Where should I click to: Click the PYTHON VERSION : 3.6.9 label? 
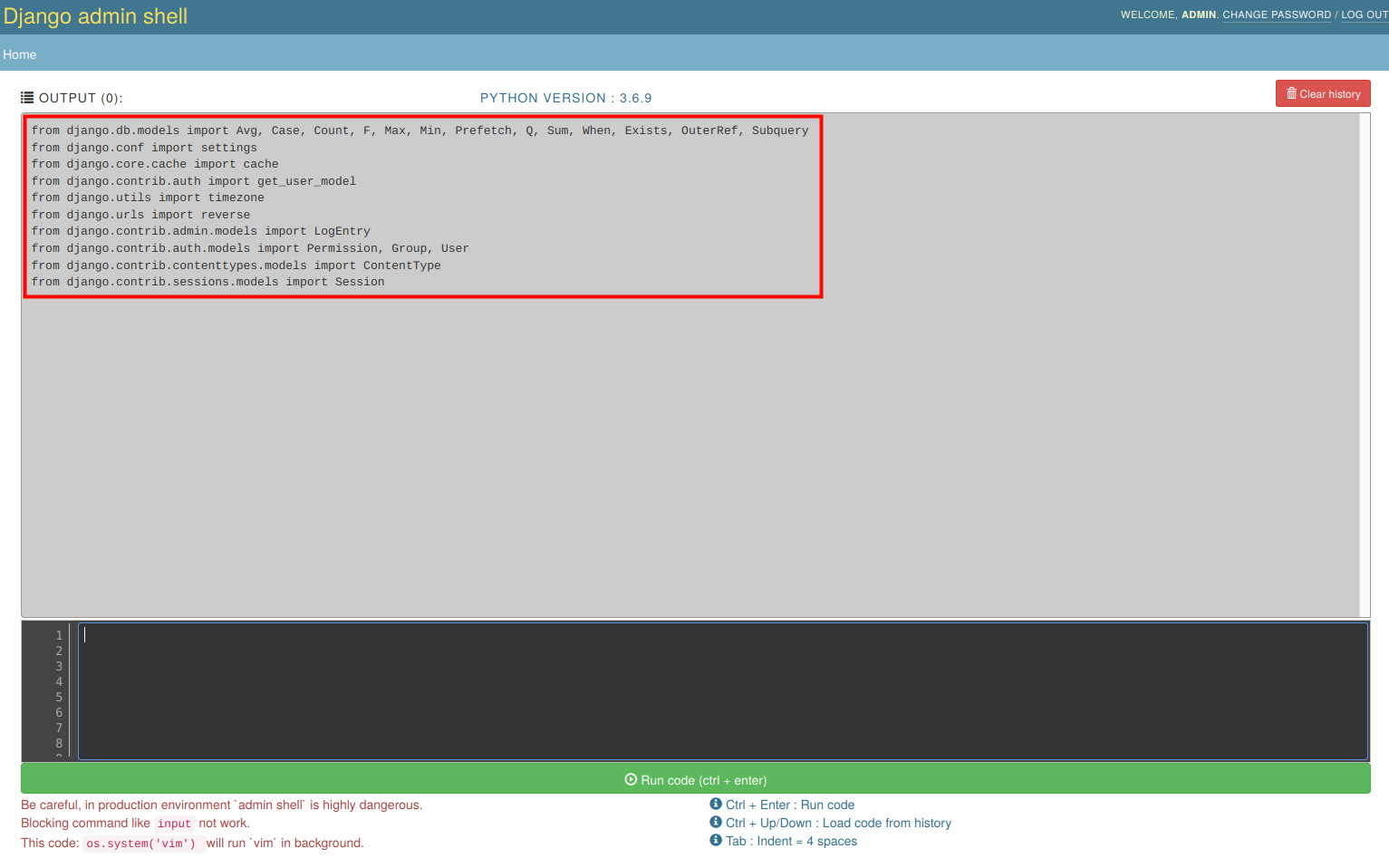(566, 98)
